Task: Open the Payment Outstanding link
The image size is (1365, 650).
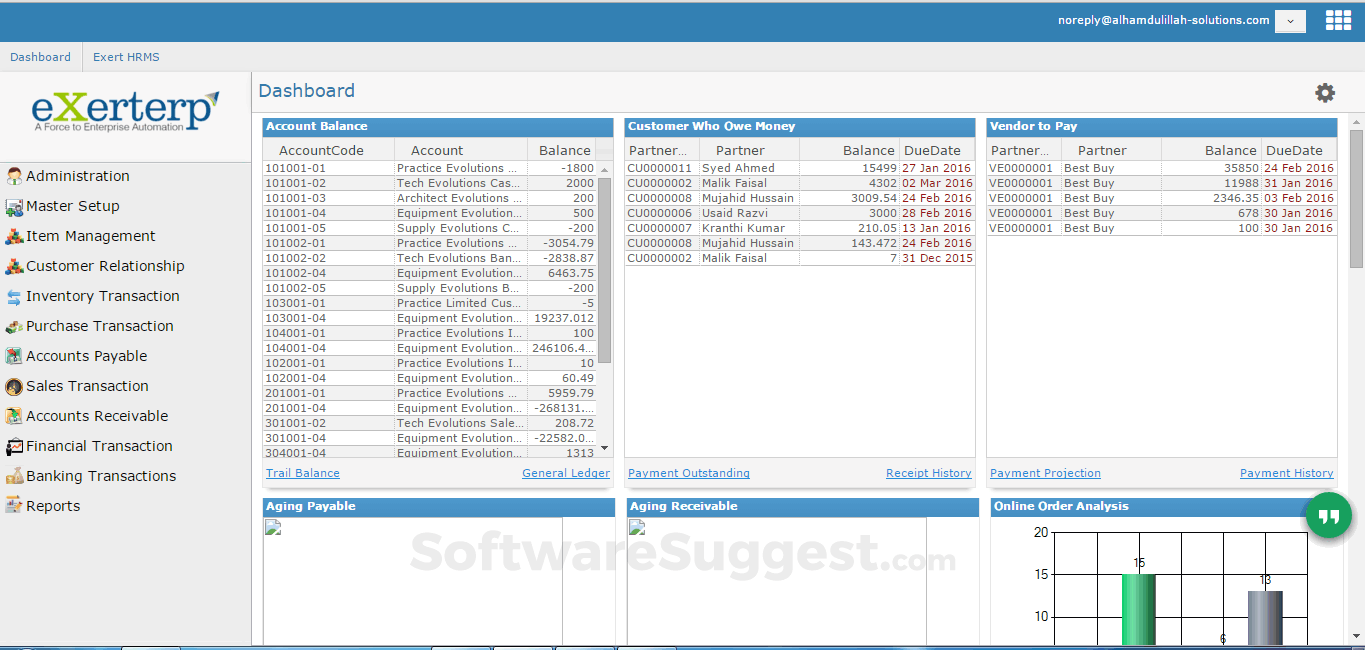Action: (x=689, y=473)
